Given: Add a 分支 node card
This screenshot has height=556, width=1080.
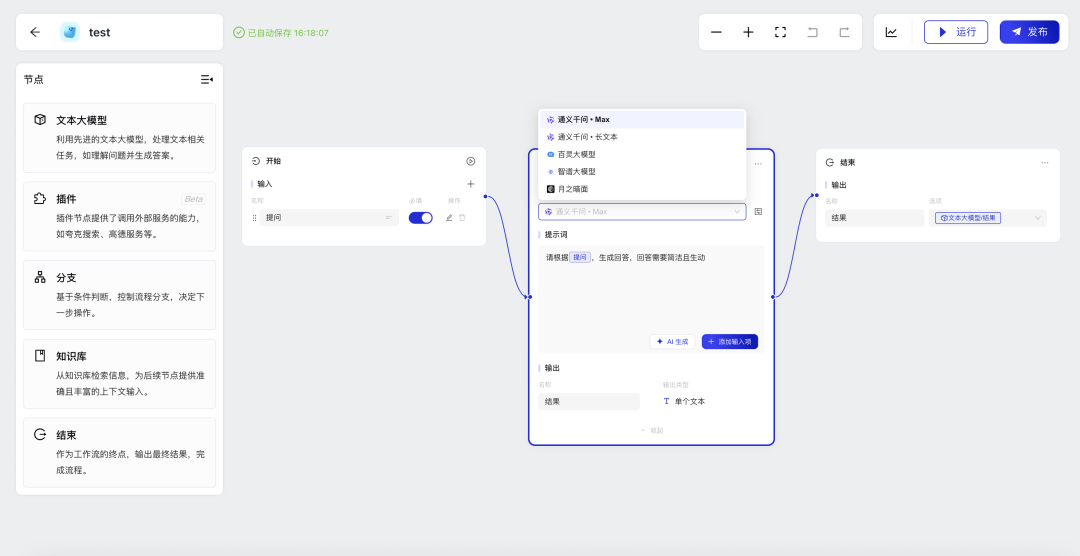Looking at the screenshot, I should pyautogui.click(x=120, y=295).
